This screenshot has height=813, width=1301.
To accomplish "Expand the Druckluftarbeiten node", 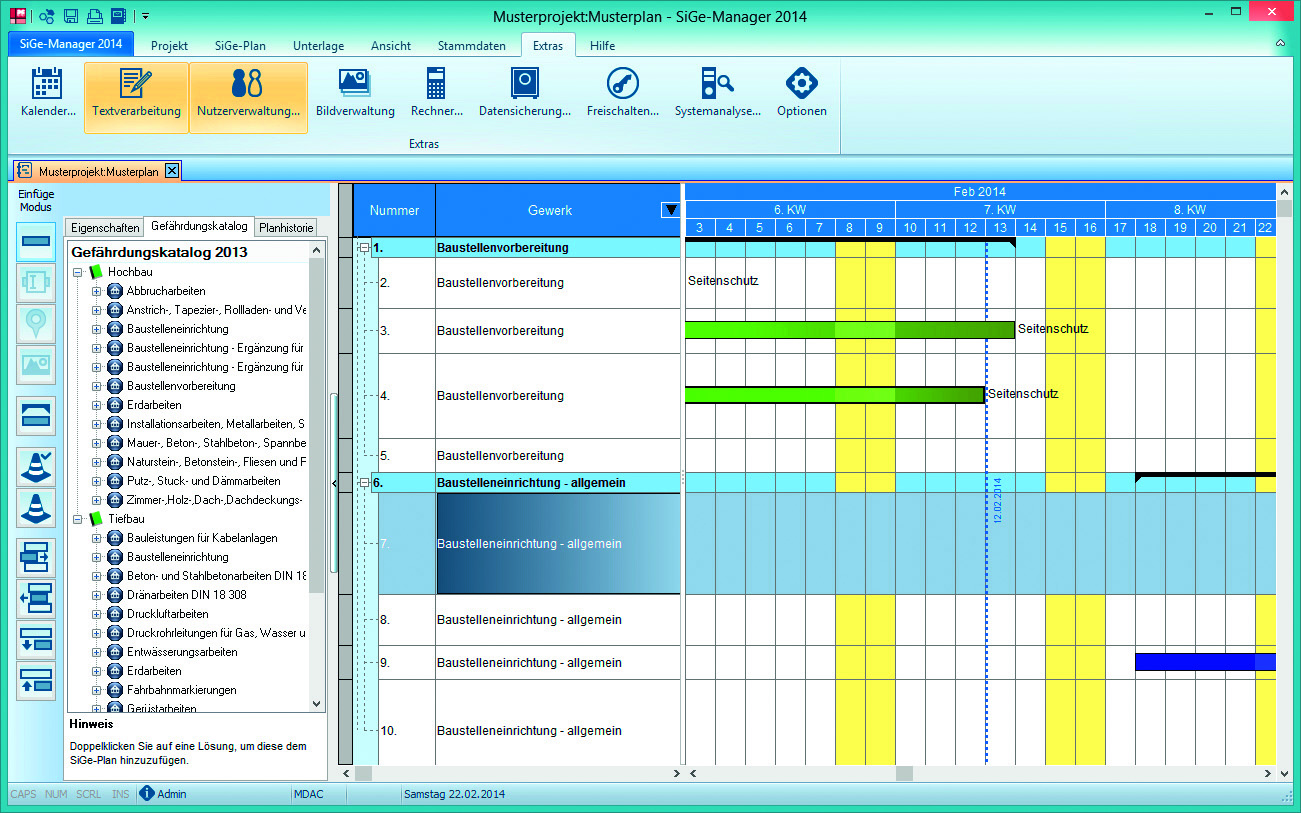I will (97, 614).
